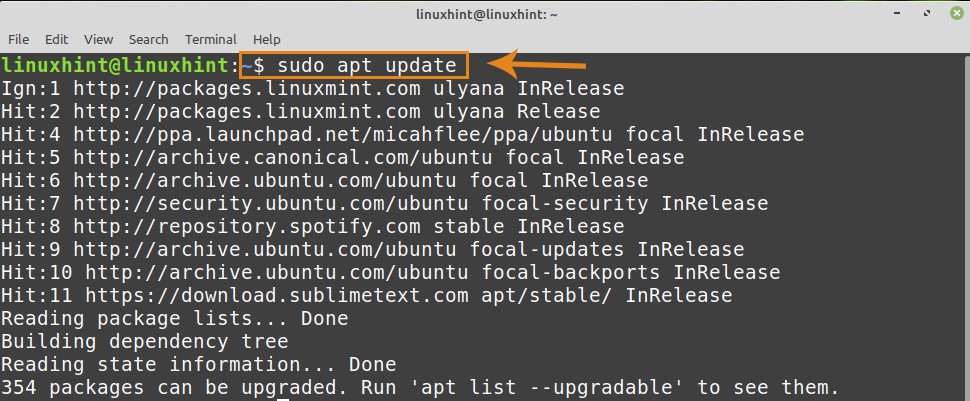970x401 pixels.
Task: Click the '354 packages can be upgraded' line
Action: [x=418, y=387]
